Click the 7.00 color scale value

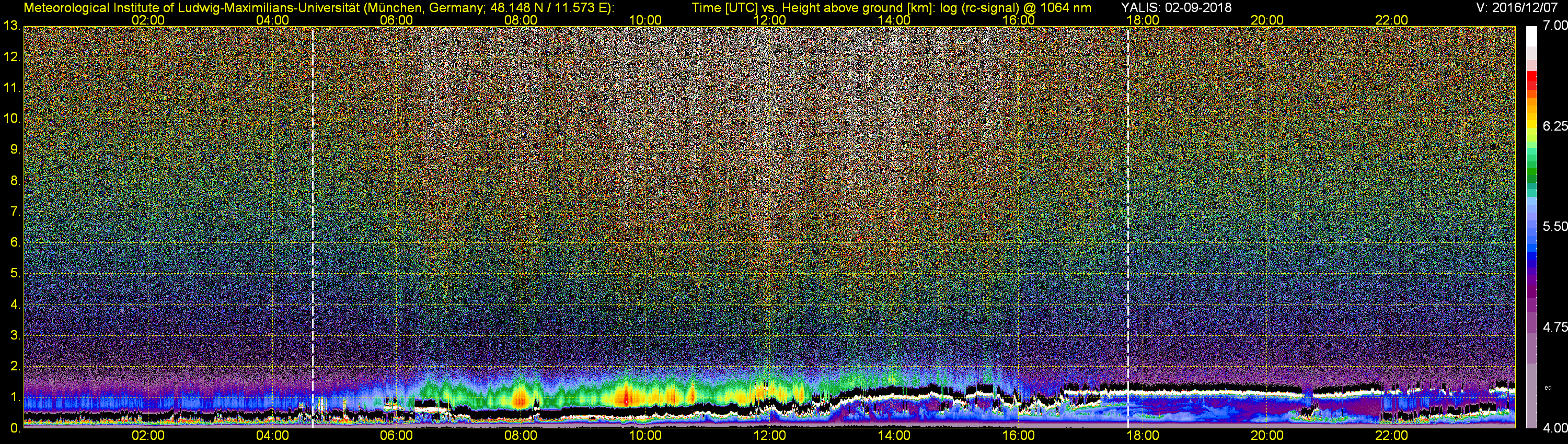tap(1556, 26)
